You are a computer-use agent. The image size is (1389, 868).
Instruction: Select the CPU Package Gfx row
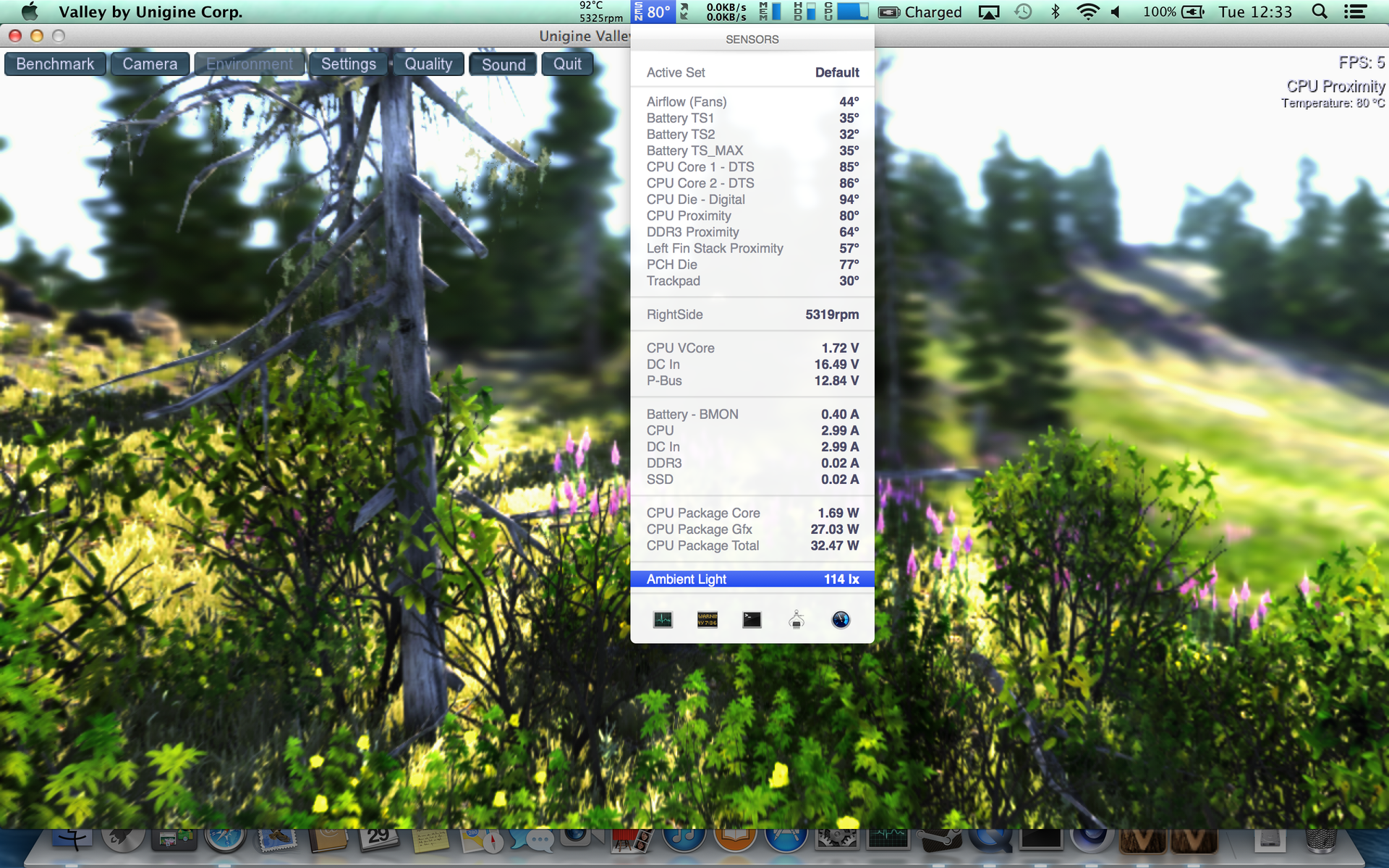[752, 529]
